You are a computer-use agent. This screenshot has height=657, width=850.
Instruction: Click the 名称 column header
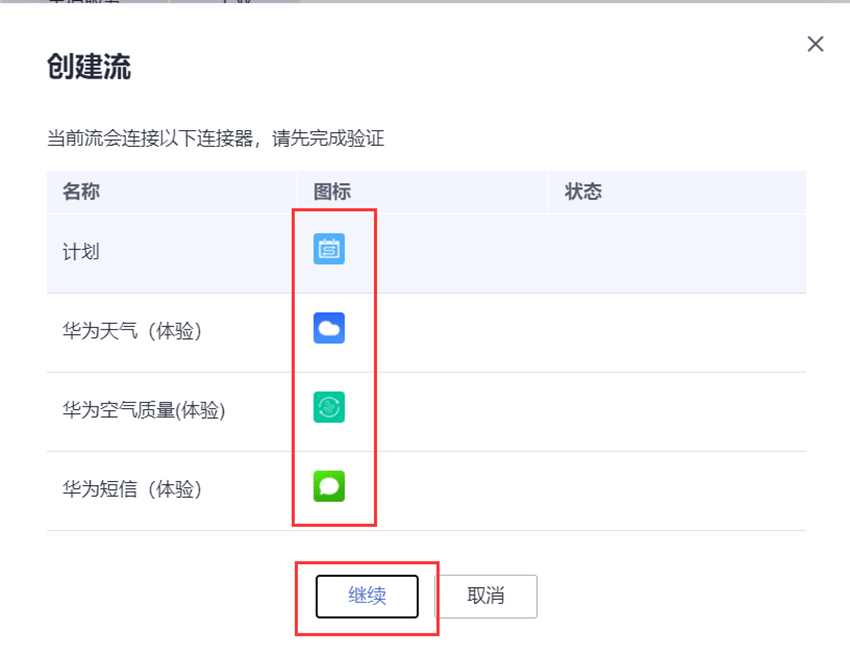81,192
